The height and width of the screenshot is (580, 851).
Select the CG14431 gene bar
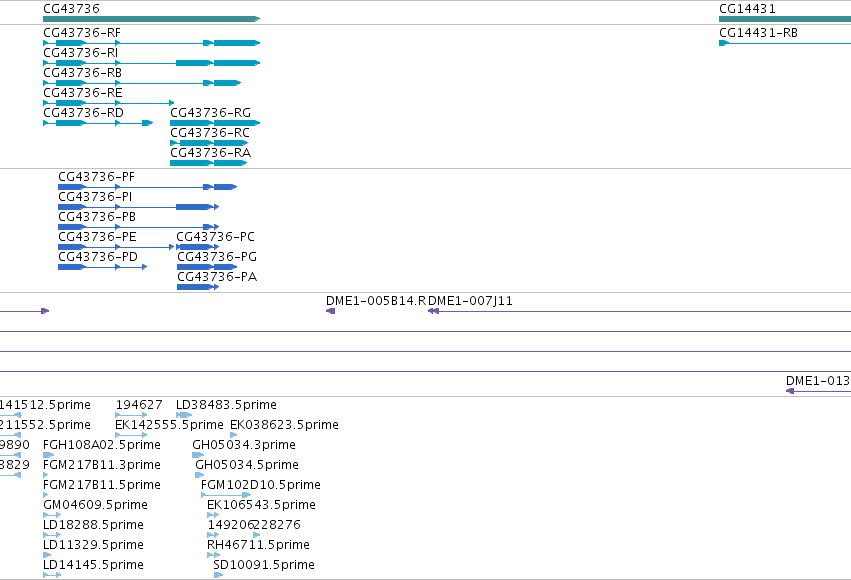click(x=785, y=19)
